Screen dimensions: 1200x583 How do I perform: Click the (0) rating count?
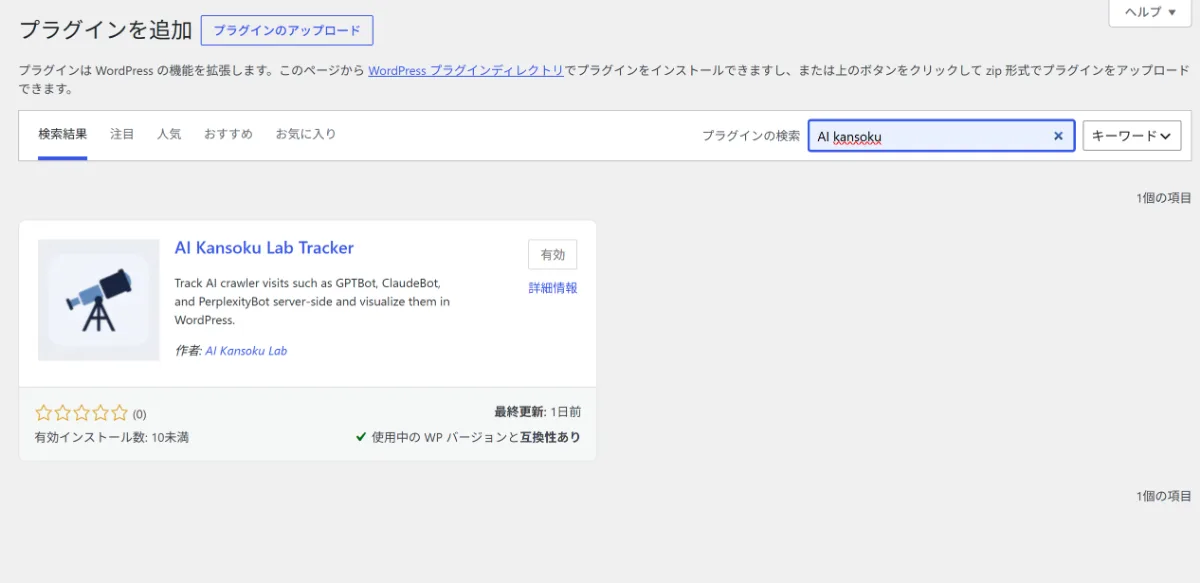pyautogui.click(x=139, y=414)
